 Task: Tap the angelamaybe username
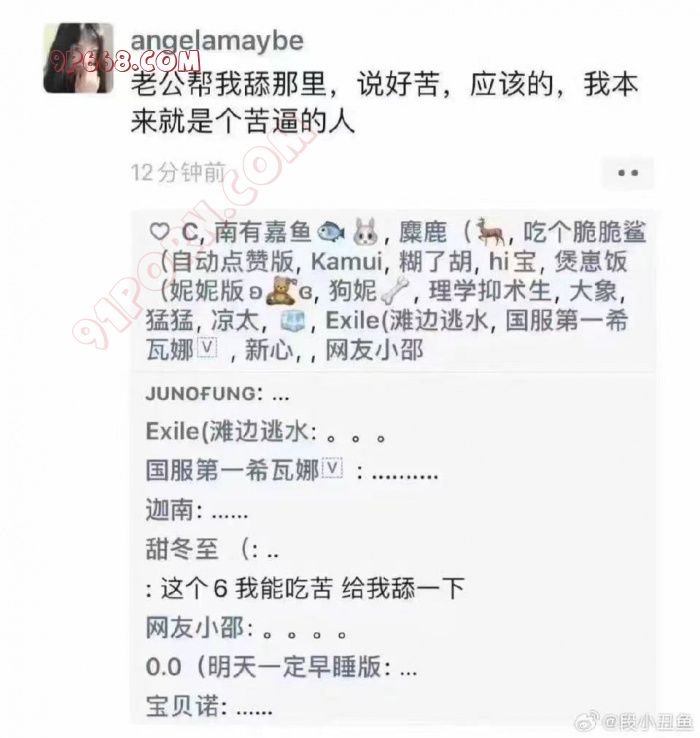[217, 41]
